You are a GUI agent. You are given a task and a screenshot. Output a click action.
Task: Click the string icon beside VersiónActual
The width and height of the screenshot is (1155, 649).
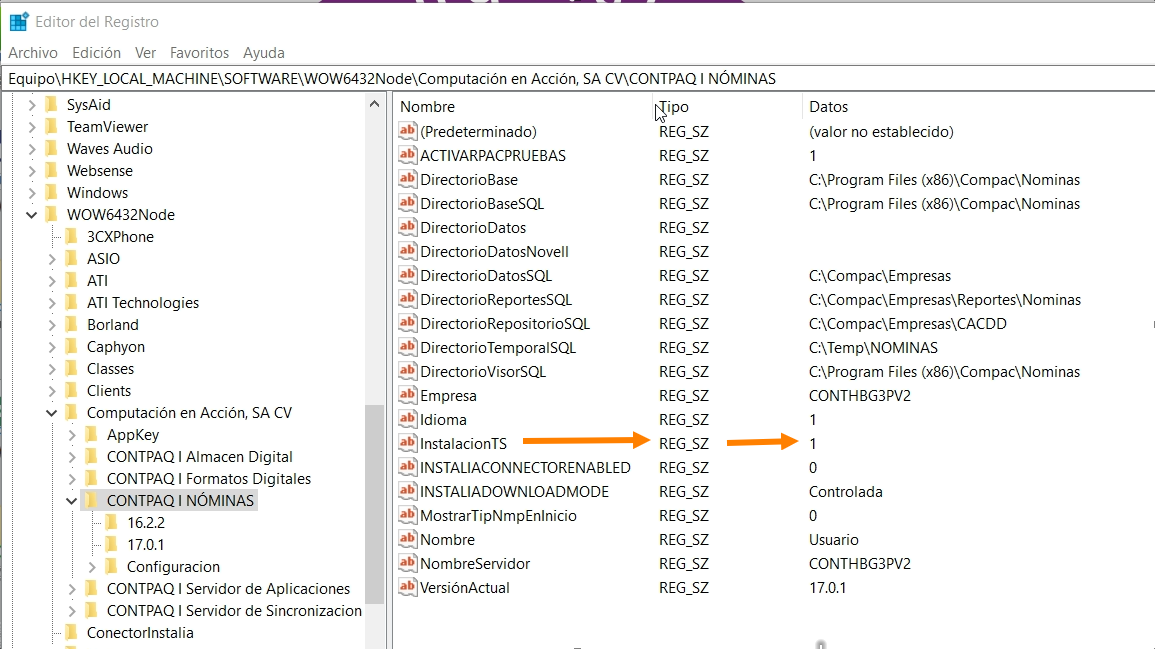pos(407,588)
